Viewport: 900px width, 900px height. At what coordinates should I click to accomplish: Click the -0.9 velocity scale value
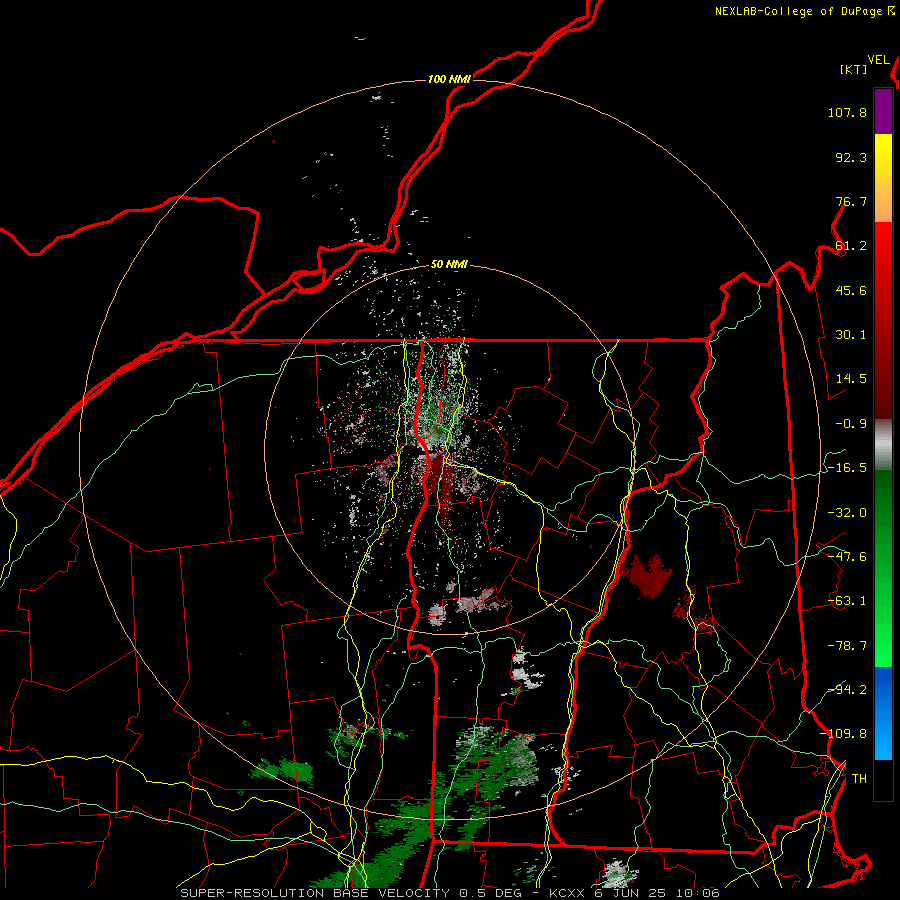(x=851, y=424)
